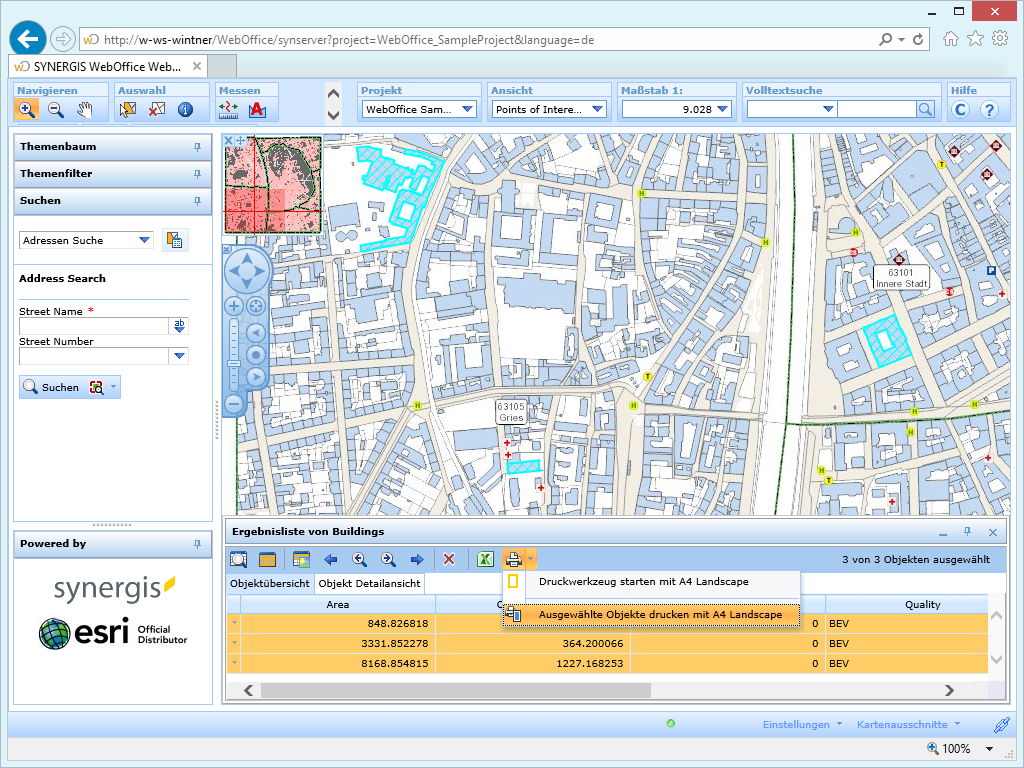The image size is (1024, 768).
Task: Export results with the Excel icon
Action: tap(485, 560)
